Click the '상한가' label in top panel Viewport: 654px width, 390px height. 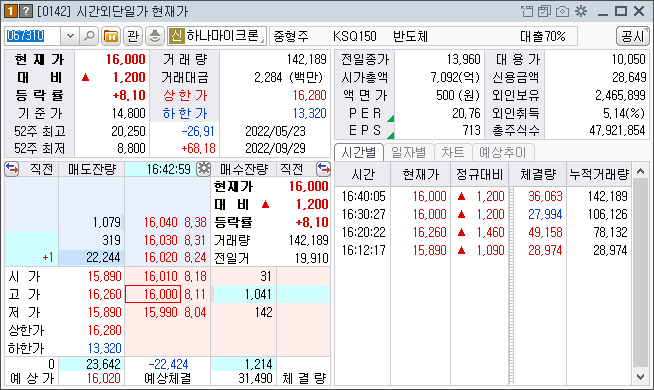coord(185,96)
